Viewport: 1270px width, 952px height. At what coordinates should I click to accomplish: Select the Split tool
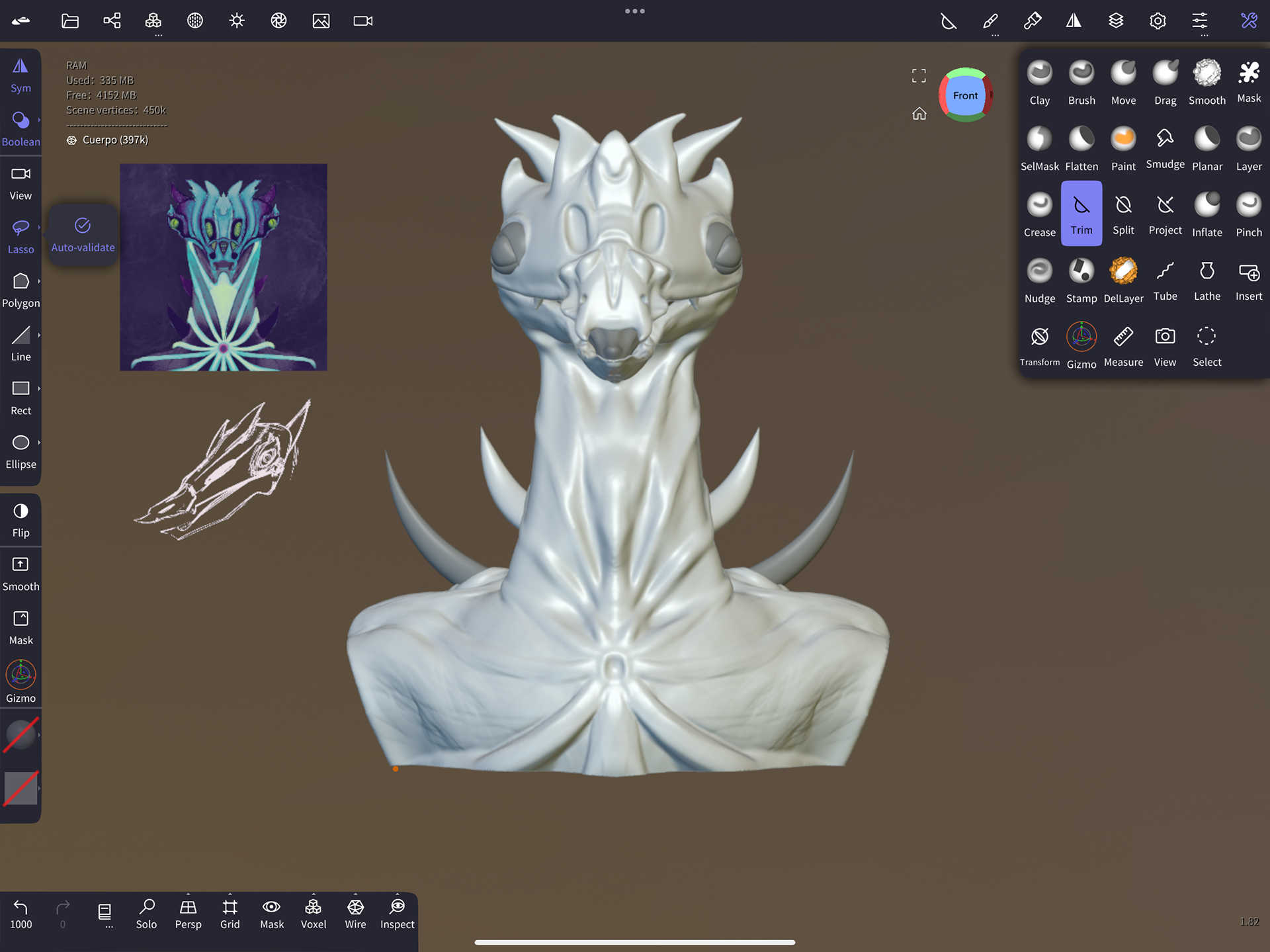[x=1123, y=214]
